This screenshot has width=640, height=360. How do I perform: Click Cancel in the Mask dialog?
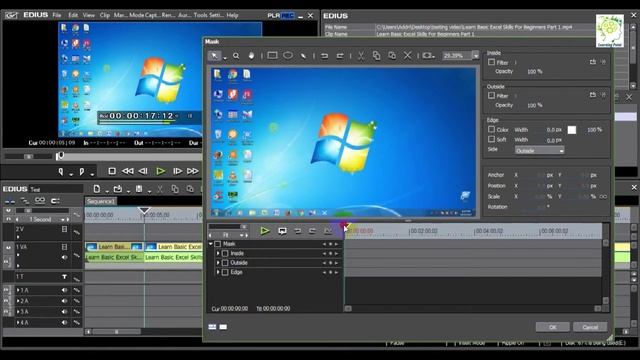coord(590,327)
